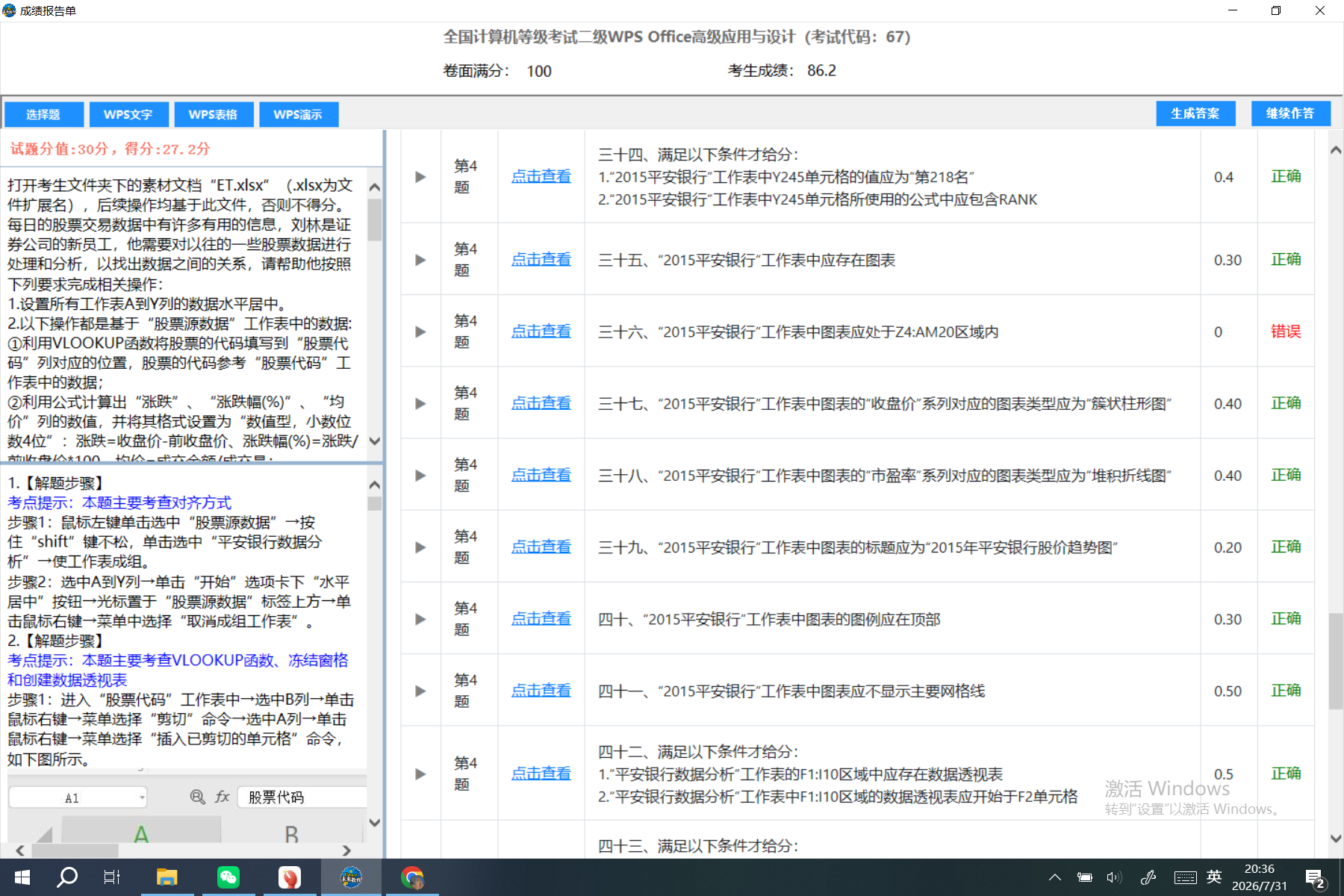Click the solution panel scroll-right arrow
The height and width of the screenshot is (896, 1344).
tap(346, 850)
